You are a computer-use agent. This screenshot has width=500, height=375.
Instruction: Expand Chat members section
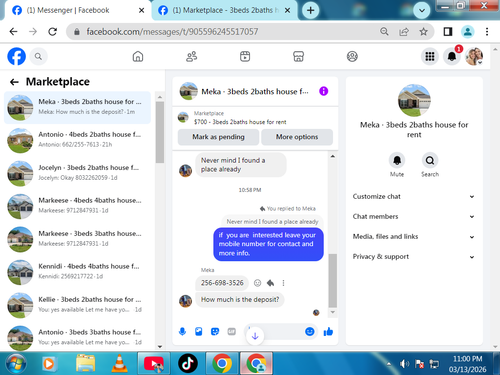pos(413,217)
